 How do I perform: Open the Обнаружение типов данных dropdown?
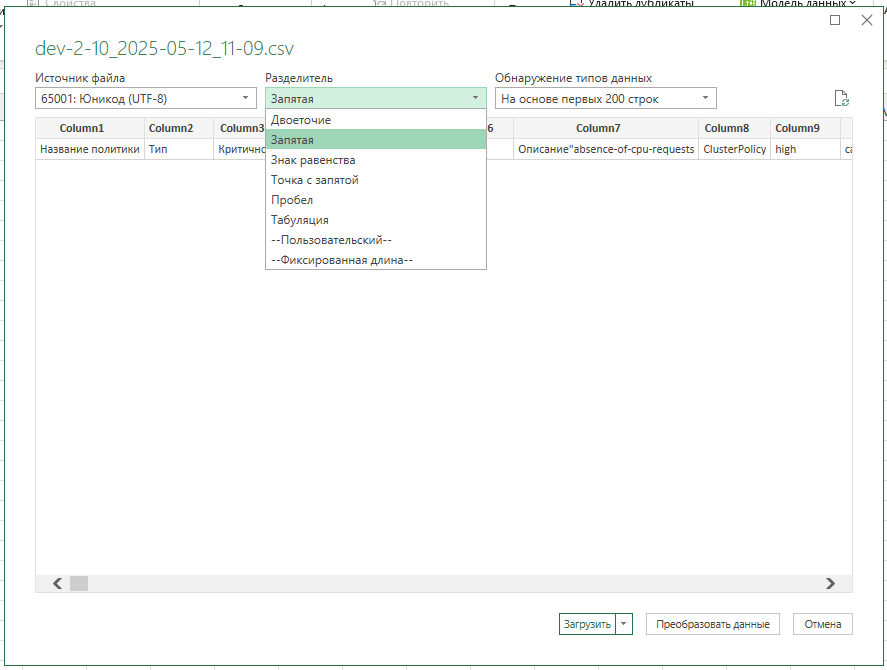pos(705,98)
